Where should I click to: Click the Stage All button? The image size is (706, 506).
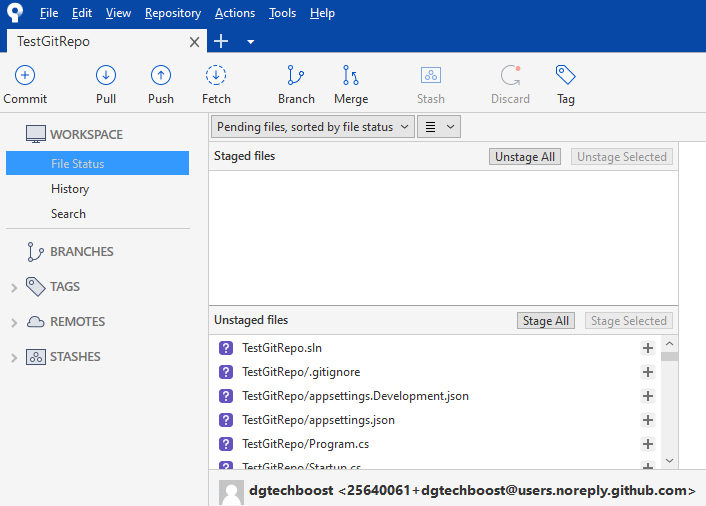coord(546,321)
